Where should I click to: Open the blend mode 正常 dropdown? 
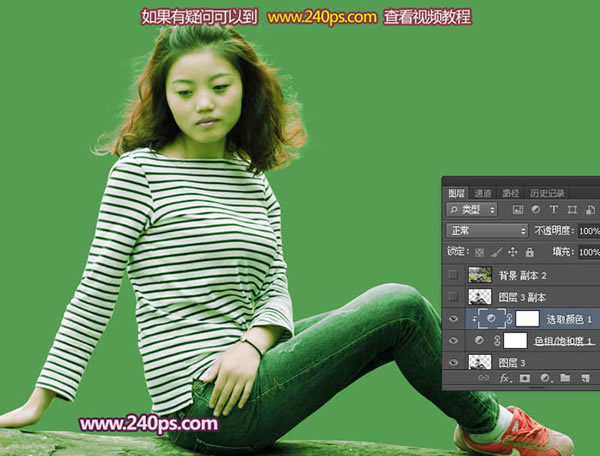pos(487,231)
